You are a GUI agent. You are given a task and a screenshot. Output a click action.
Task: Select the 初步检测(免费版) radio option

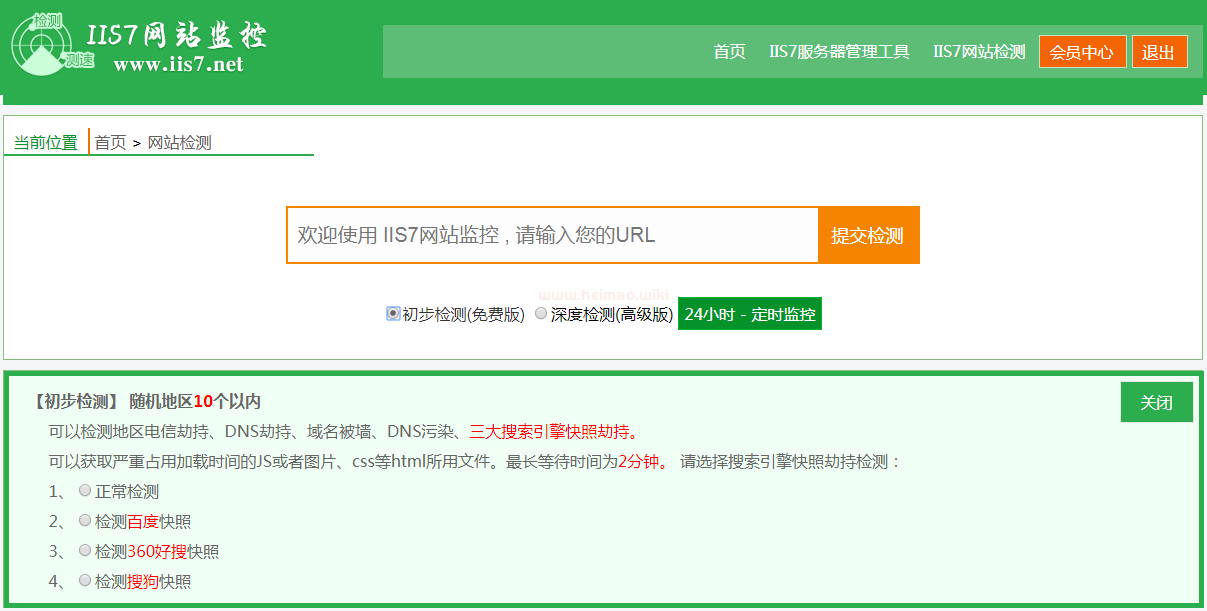click(x=393, y=314)
